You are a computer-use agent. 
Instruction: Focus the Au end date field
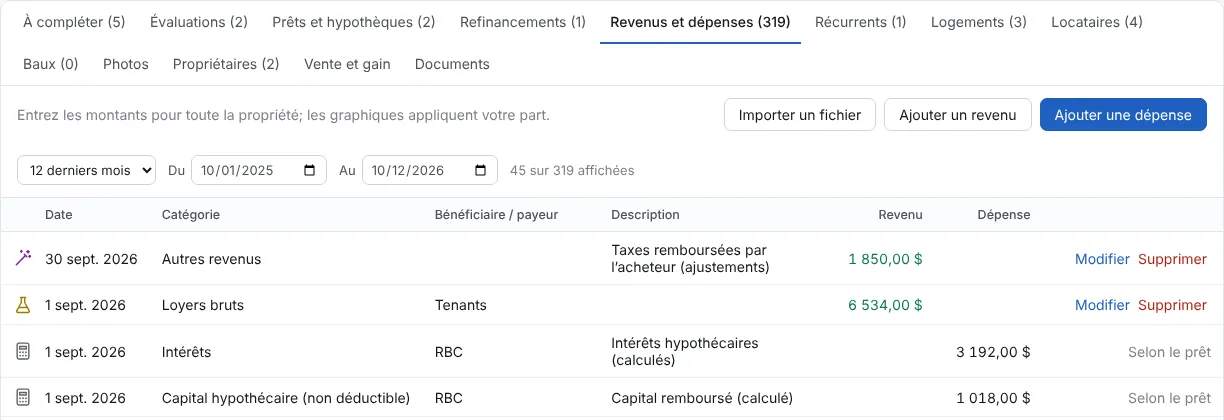tap(429, 170)
